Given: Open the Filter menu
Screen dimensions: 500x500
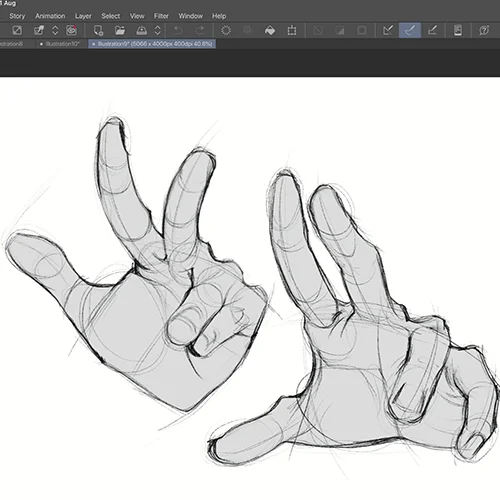Looking at the screenshot, I should [161, 16].
